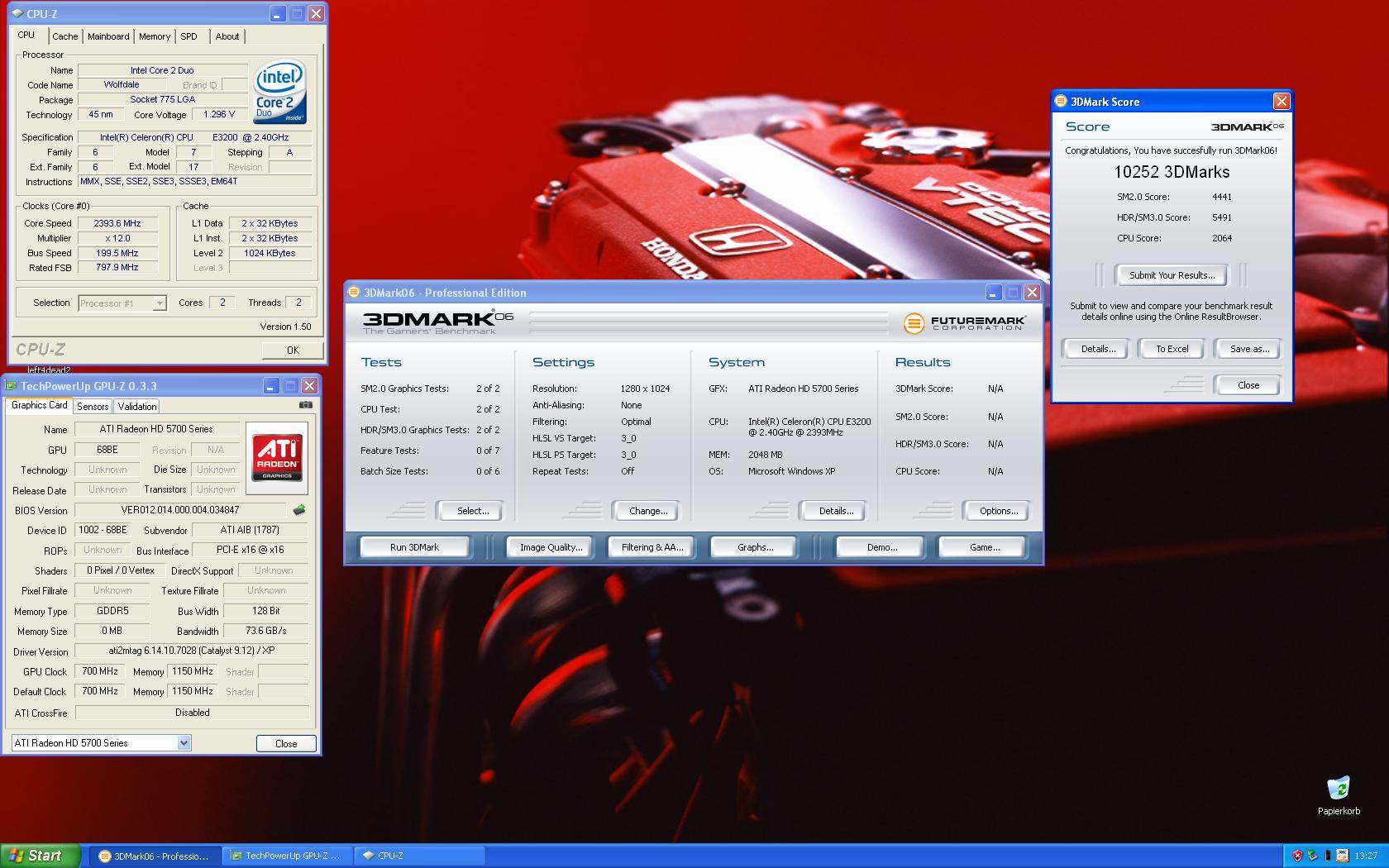Click the 10252 3DMarks score text
1389x868 pixels.
(x=1172, y=172)
